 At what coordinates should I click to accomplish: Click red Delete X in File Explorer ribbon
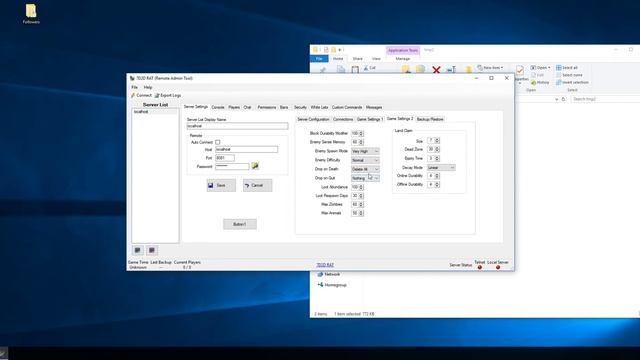click(x=436, y=70)
